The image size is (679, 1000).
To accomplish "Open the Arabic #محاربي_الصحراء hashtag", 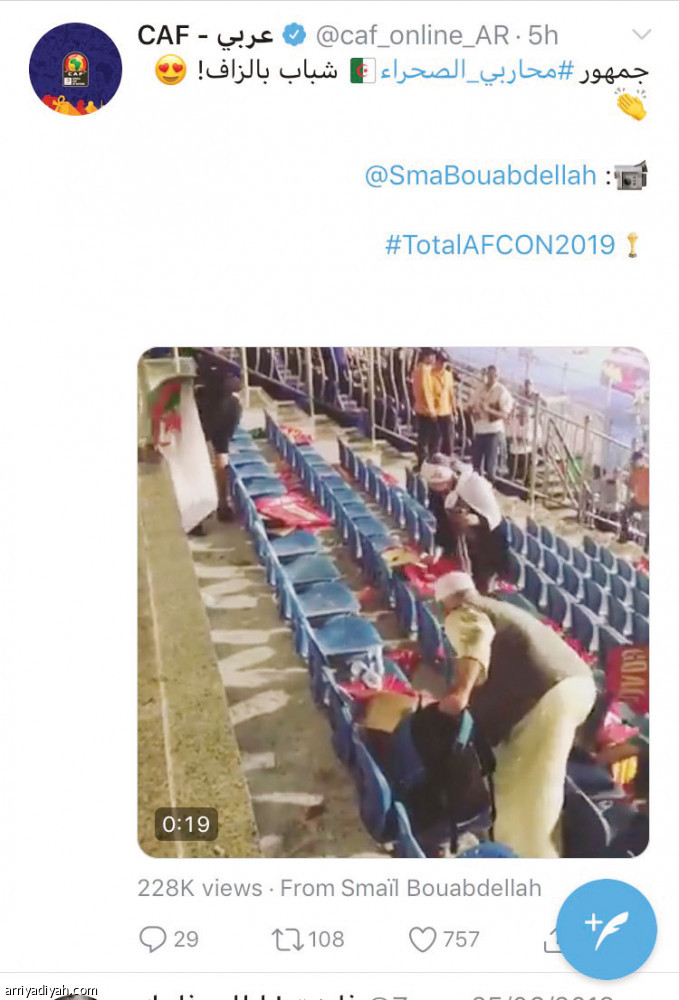I will (478, 71).
